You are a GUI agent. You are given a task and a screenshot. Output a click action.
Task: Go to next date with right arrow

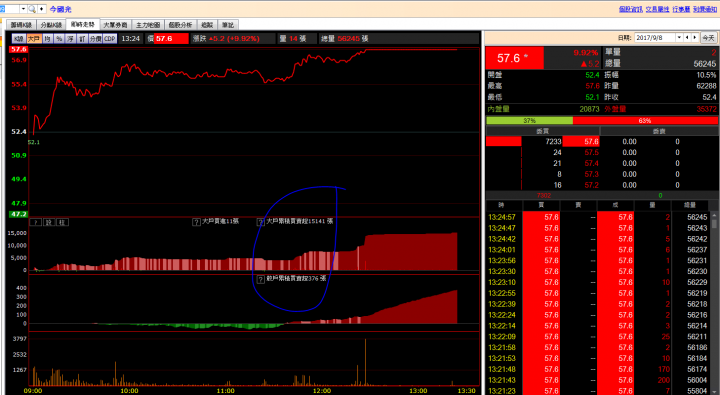695,38
